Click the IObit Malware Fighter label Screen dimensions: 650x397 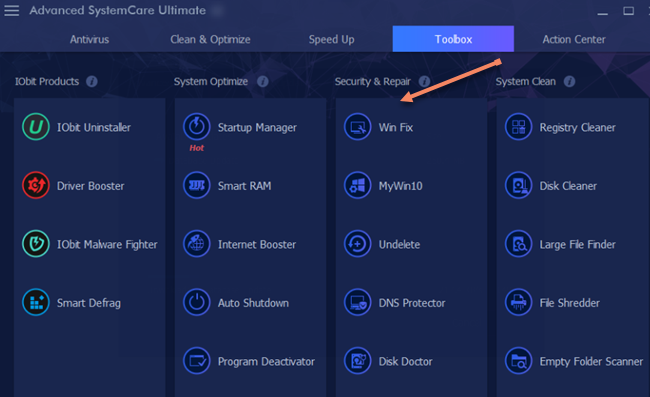click(107, 244)
